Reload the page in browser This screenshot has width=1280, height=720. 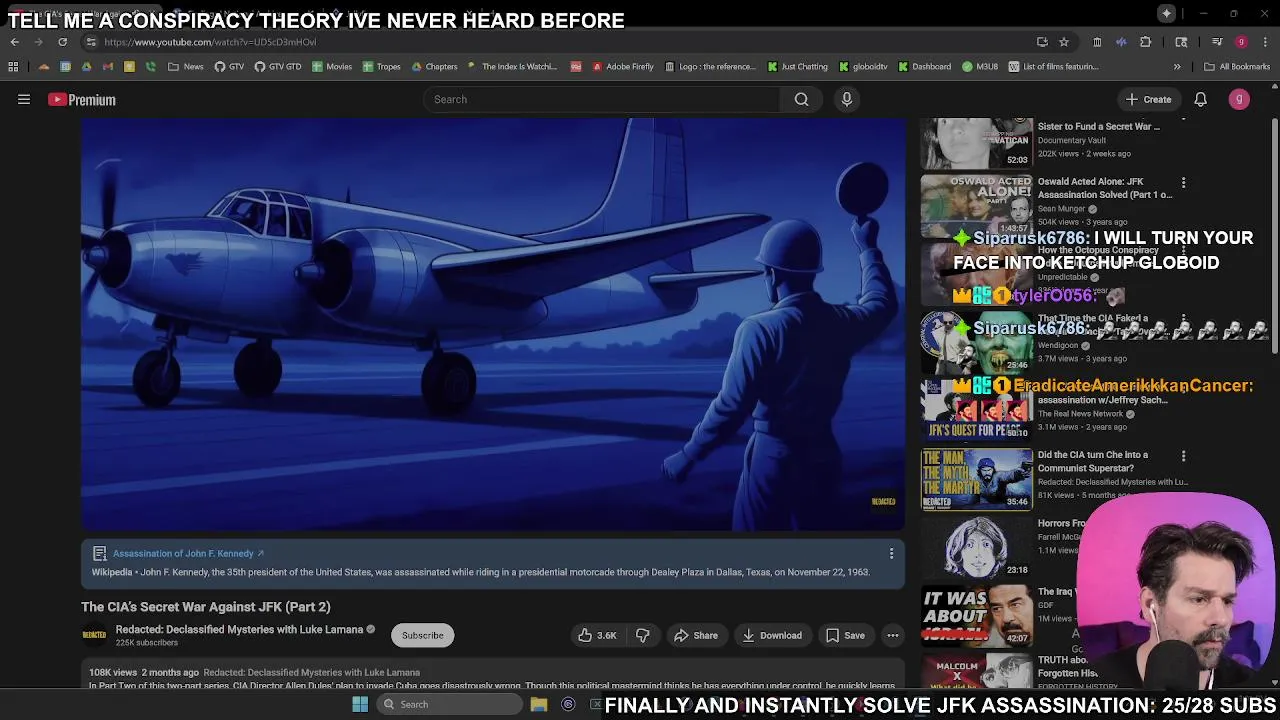(x=62, y=42)
